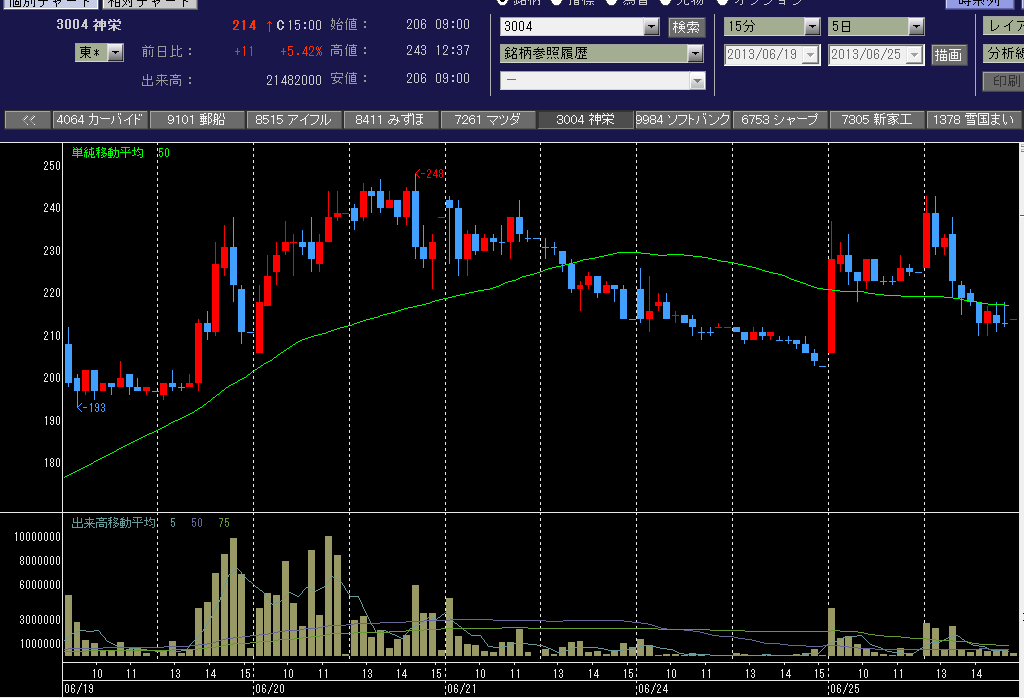The width and height of the screenshot is (1024, 698).
Task: Click the レイア layout button
Action: [1004, 26]
